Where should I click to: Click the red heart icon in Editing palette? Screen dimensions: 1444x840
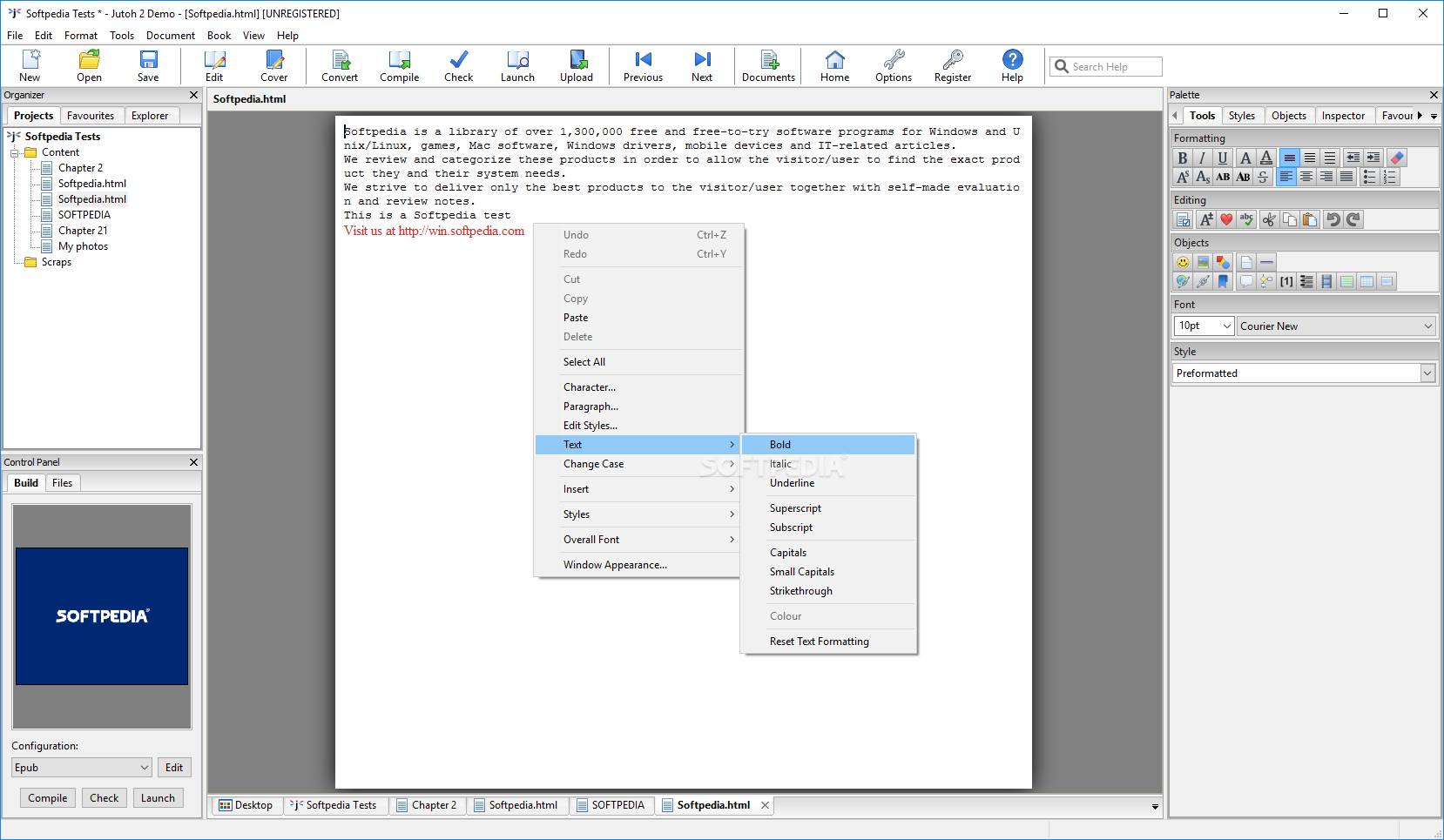click(x=1226, y=219)
